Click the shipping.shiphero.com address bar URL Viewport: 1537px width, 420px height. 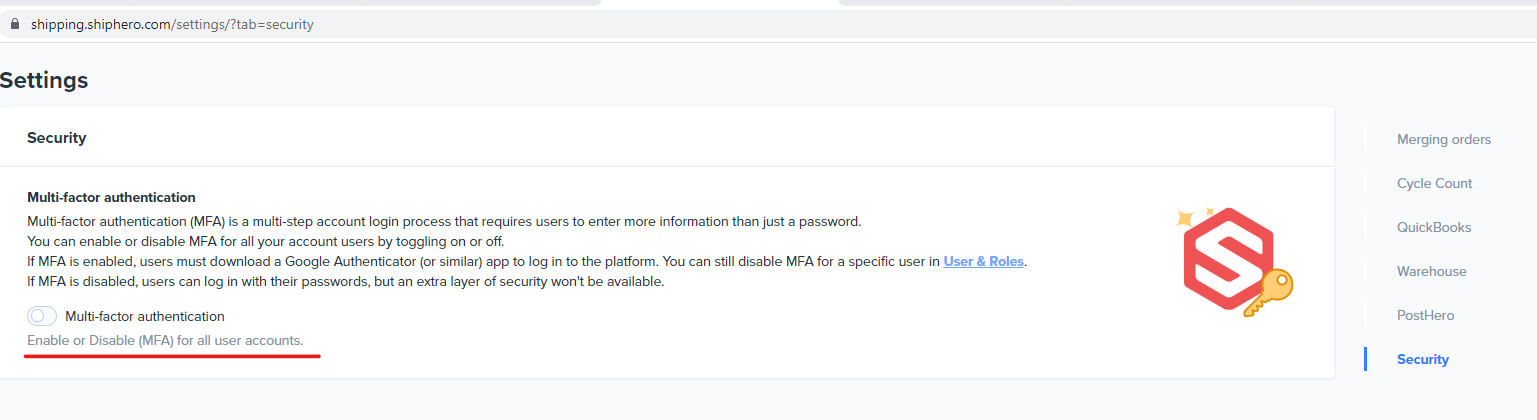[172, 24]
